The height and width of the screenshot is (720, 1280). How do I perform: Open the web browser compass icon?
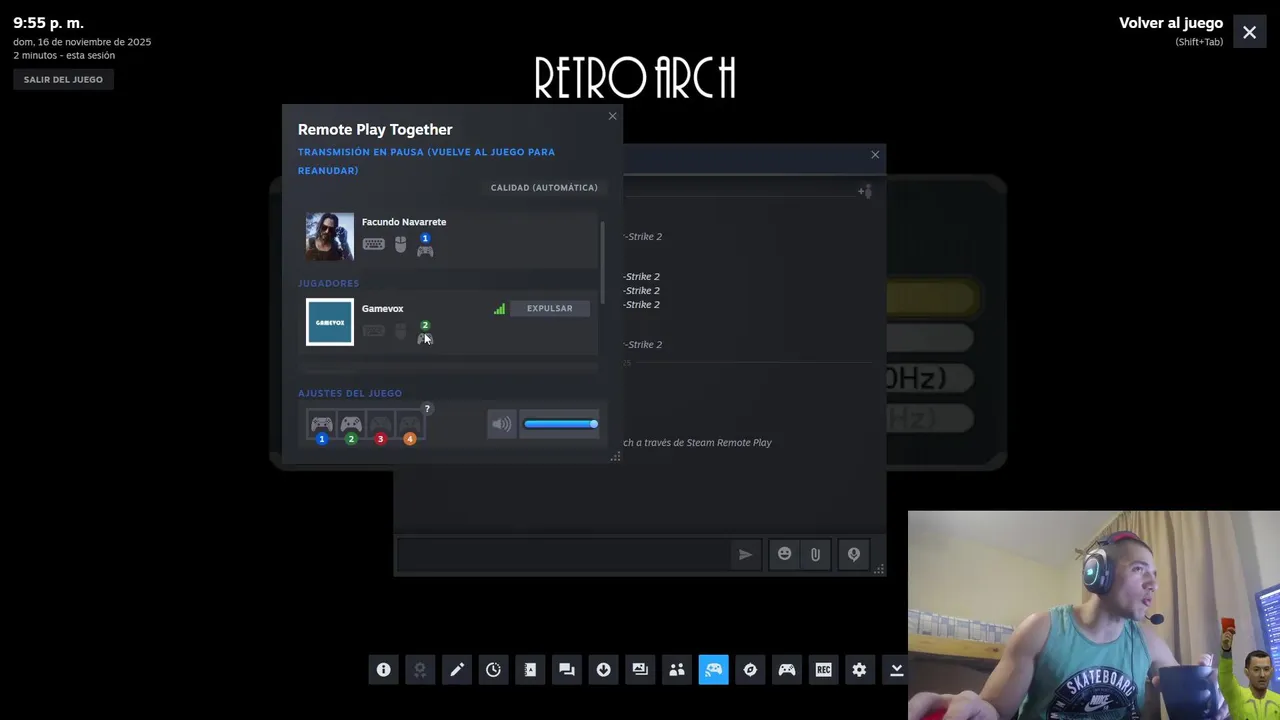click(750, 670)
